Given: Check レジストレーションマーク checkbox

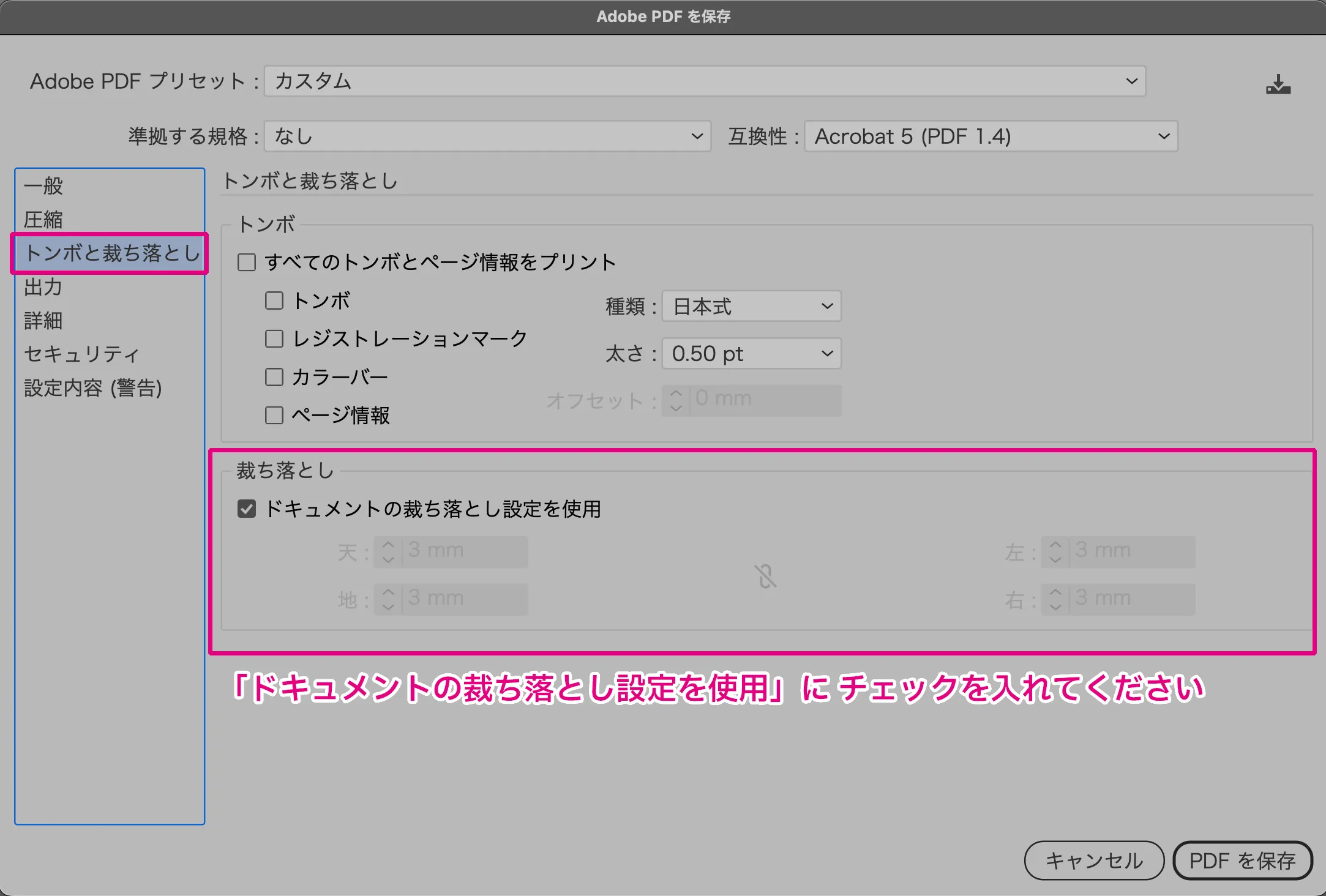Looking at the screenshot, I should (x=274, y=338).
